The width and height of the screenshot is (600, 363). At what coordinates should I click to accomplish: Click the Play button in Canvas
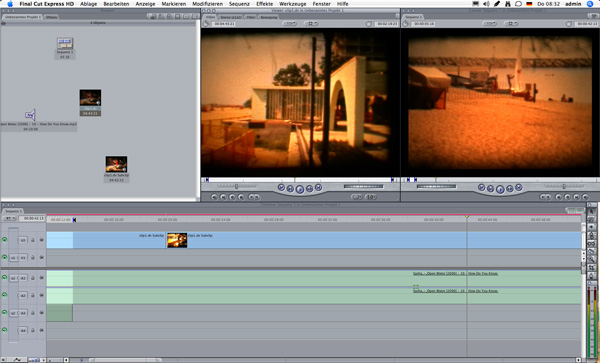[500, 189]
